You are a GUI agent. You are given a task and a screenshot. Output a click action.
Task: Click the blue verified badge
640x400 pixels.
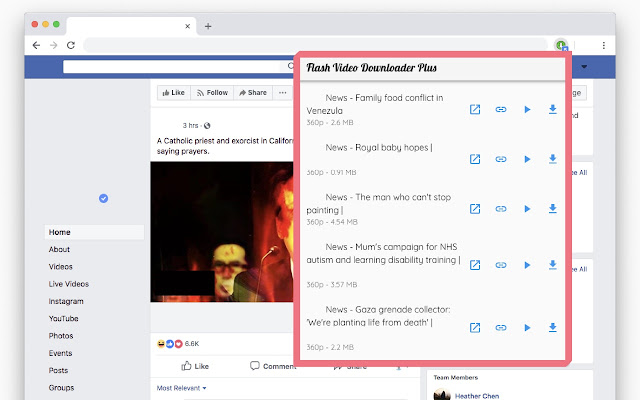tap(104, 198)
